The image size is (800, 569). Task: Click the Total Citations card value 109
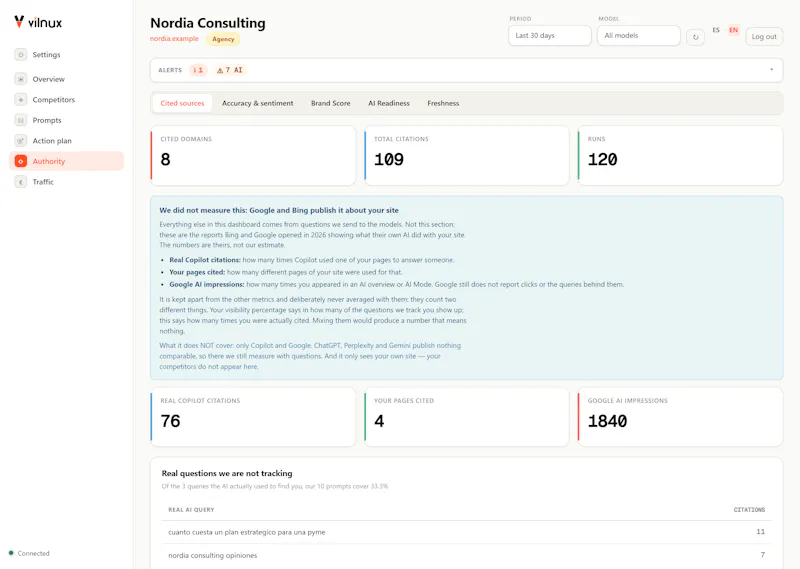coord(389,160)
